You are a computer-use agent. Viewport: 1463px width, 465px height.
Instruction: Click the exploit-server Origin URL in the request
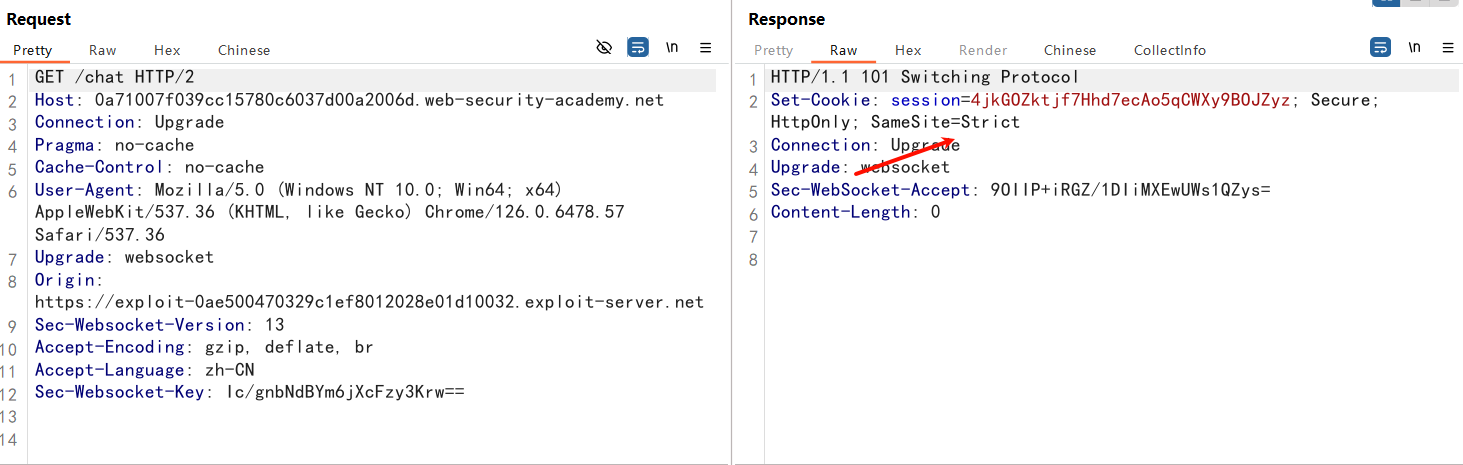click(369, 302)
